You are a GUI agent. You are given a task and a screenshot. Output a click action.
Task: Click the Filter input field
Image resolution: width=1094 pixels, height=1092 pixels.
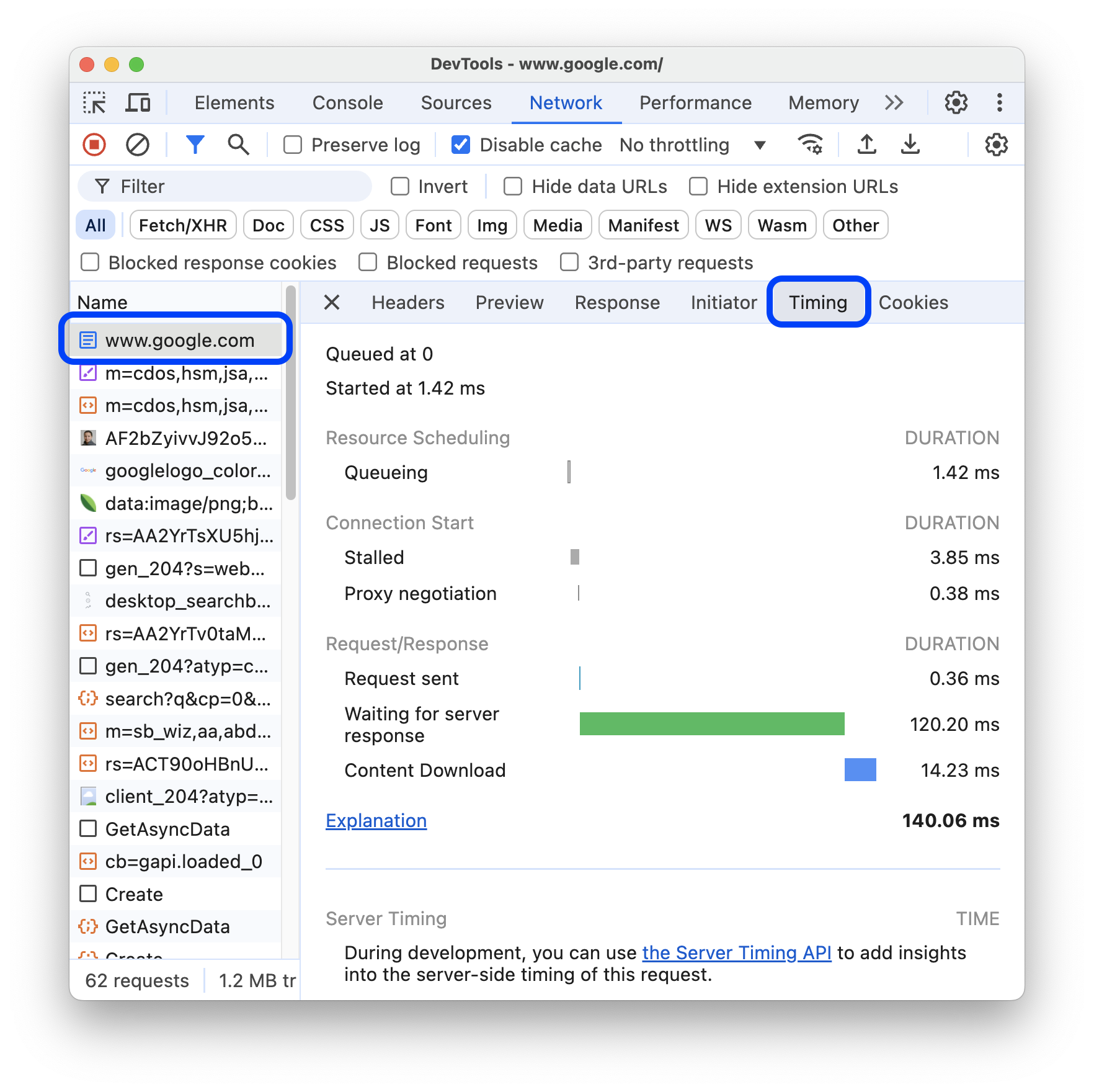(x=223, y=186)
